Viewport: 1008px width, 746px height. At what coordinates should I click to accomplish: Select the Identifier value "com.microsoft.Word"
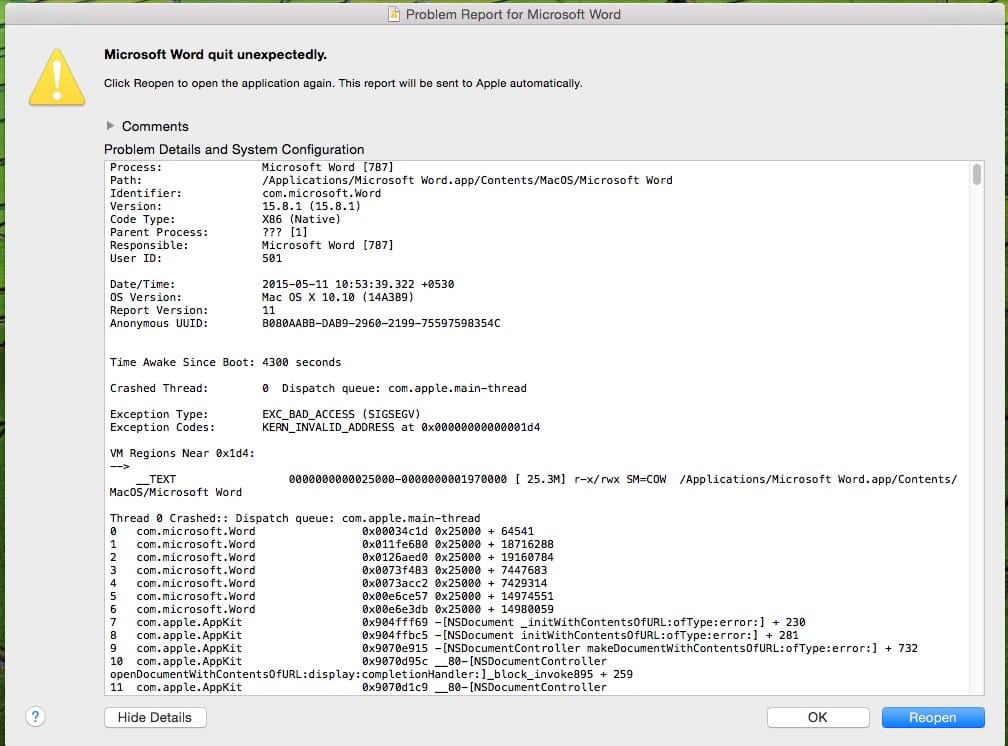click(321, 193)
